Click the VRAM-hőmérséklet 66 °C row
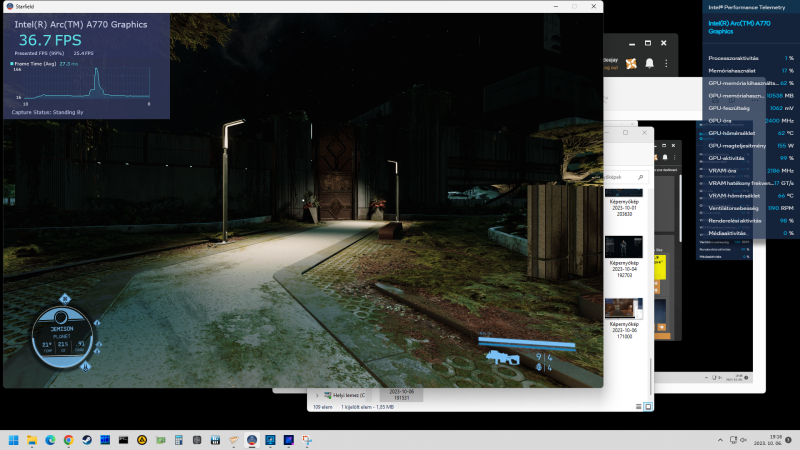This screenshot has width=800, height=450. pos(751,196)
